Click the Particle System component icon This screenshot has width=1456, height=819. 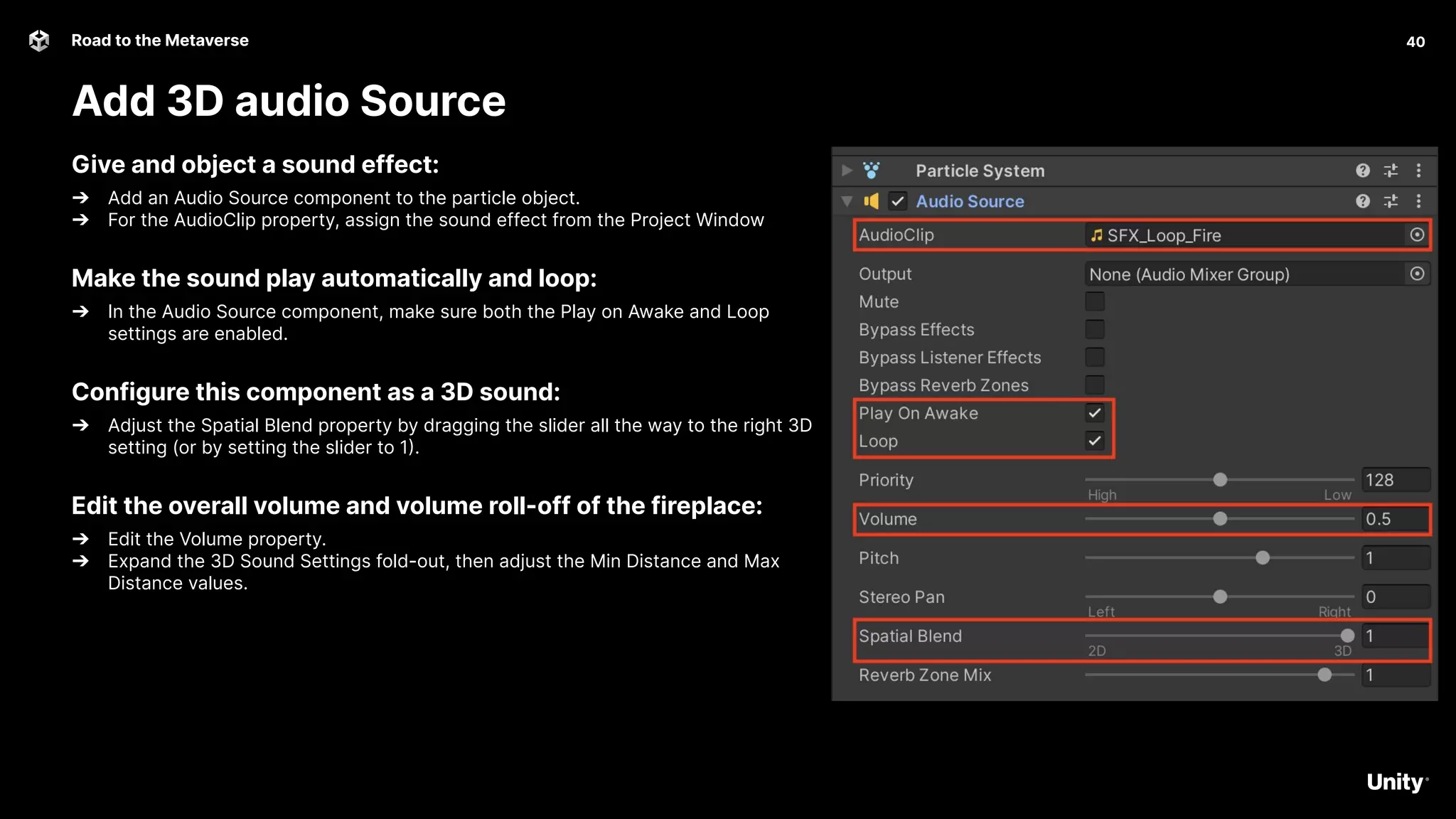pyautogui.click(x=871, y=170)
